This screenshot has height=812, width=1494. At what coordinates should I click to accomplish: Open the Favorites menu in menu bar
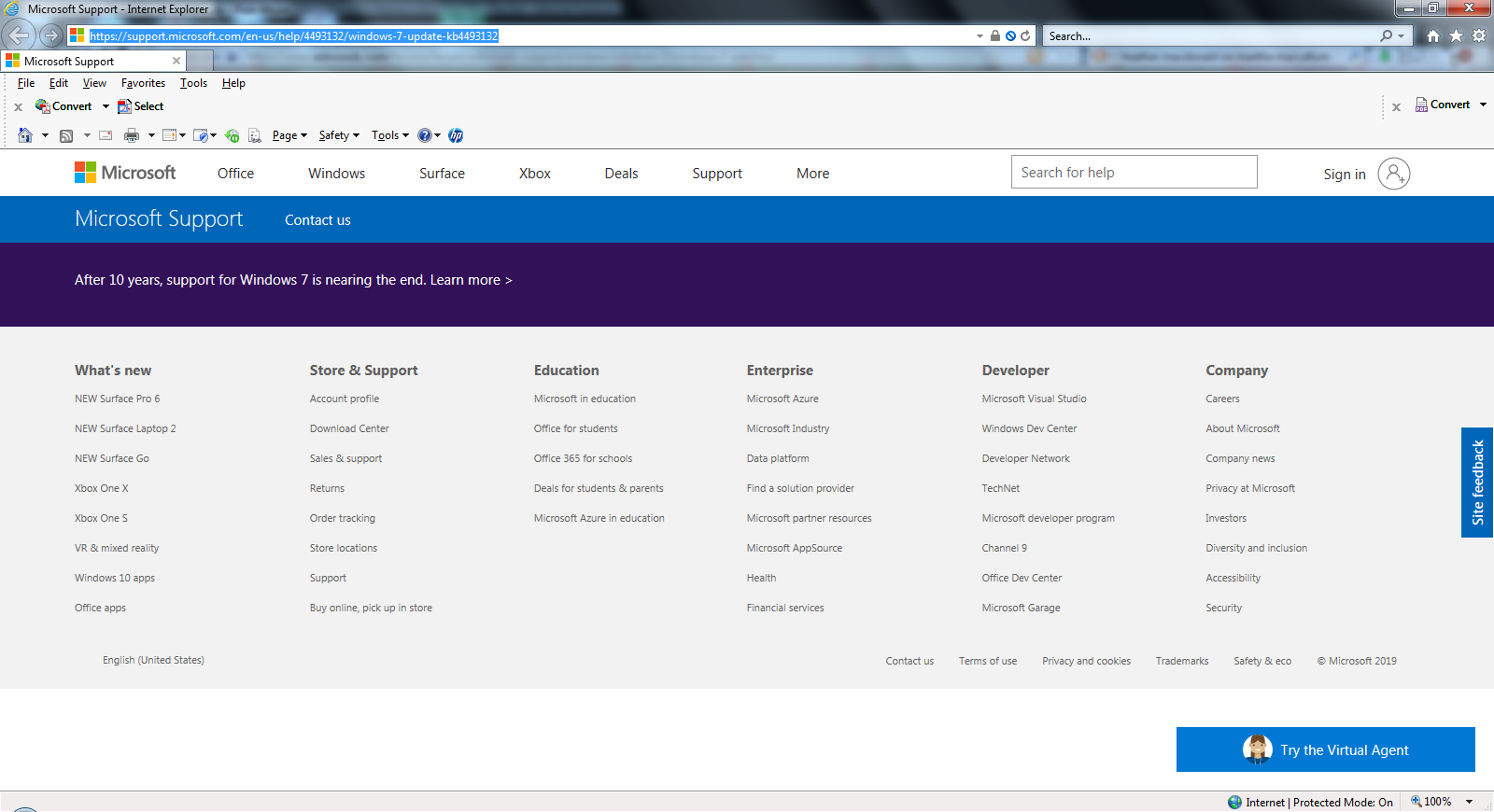pos(143,83)
